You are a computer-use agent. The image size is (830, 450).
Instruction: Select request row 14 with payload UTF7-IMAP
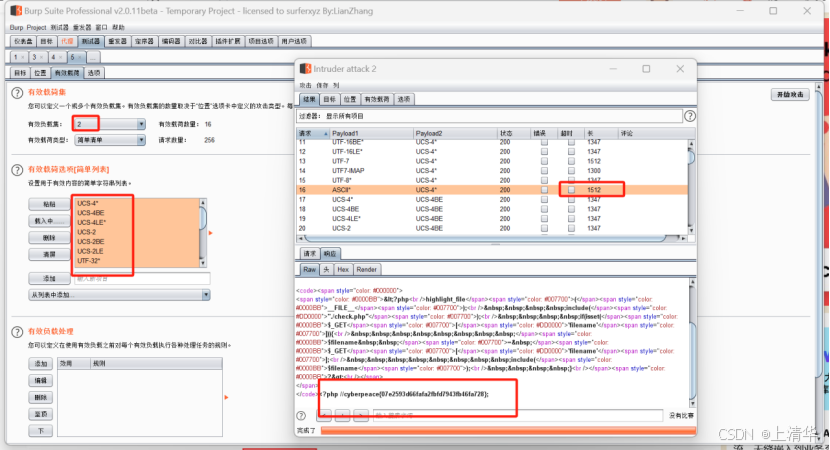pos(492,170)
